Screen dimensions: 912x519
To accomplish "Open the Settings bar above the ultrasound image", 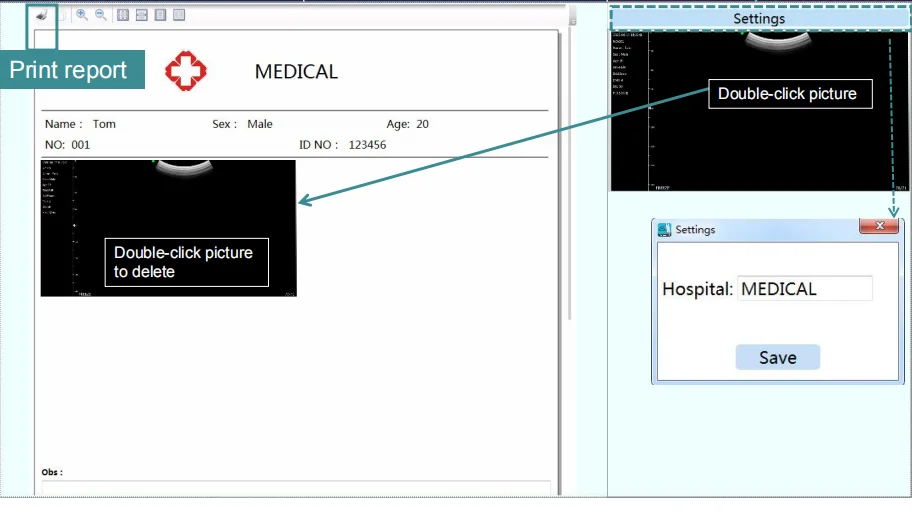I will click(x=759, y=18).
